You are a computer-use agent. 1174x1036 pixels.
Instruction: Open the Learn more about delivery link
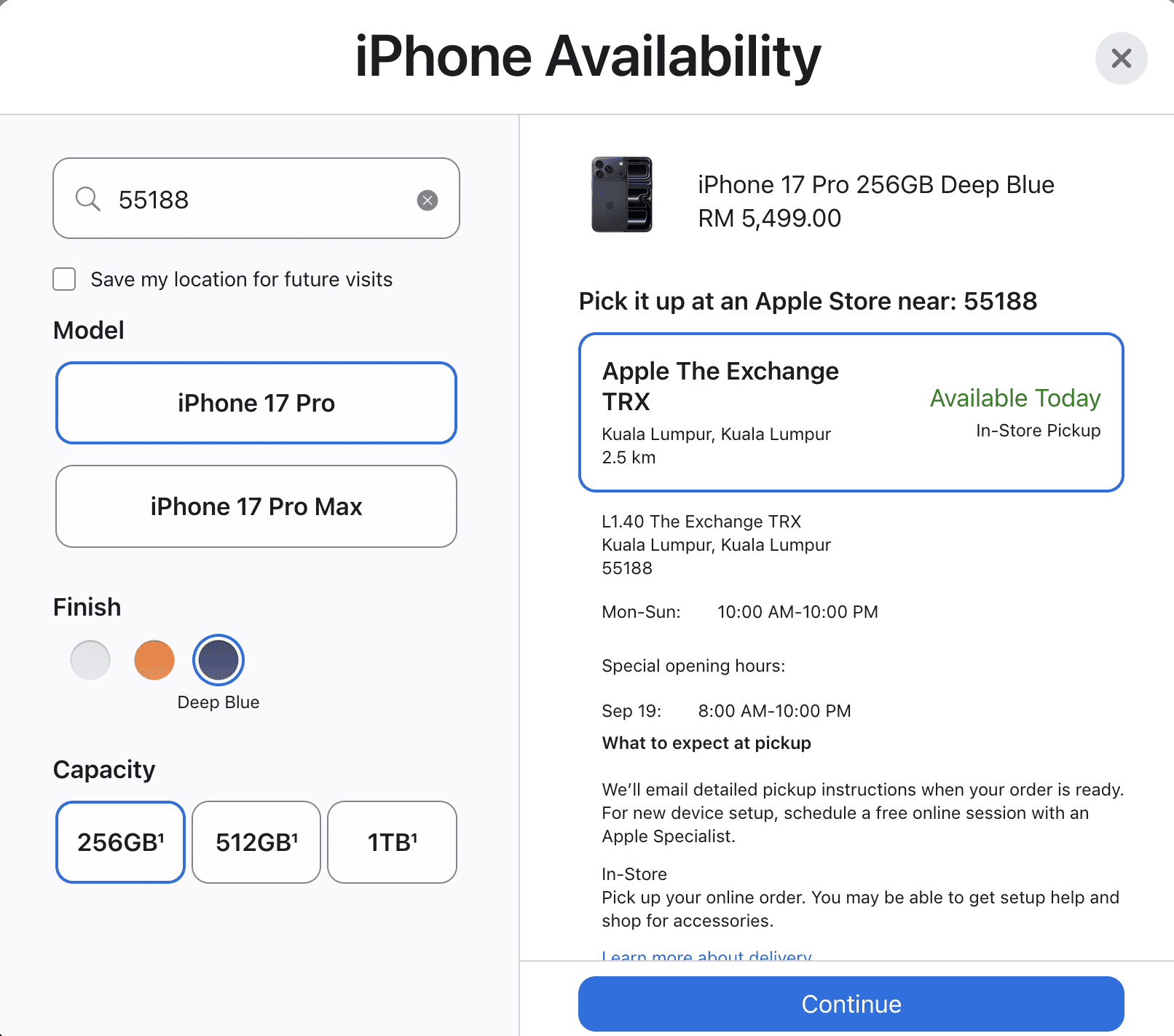click(x=706, y=956)
